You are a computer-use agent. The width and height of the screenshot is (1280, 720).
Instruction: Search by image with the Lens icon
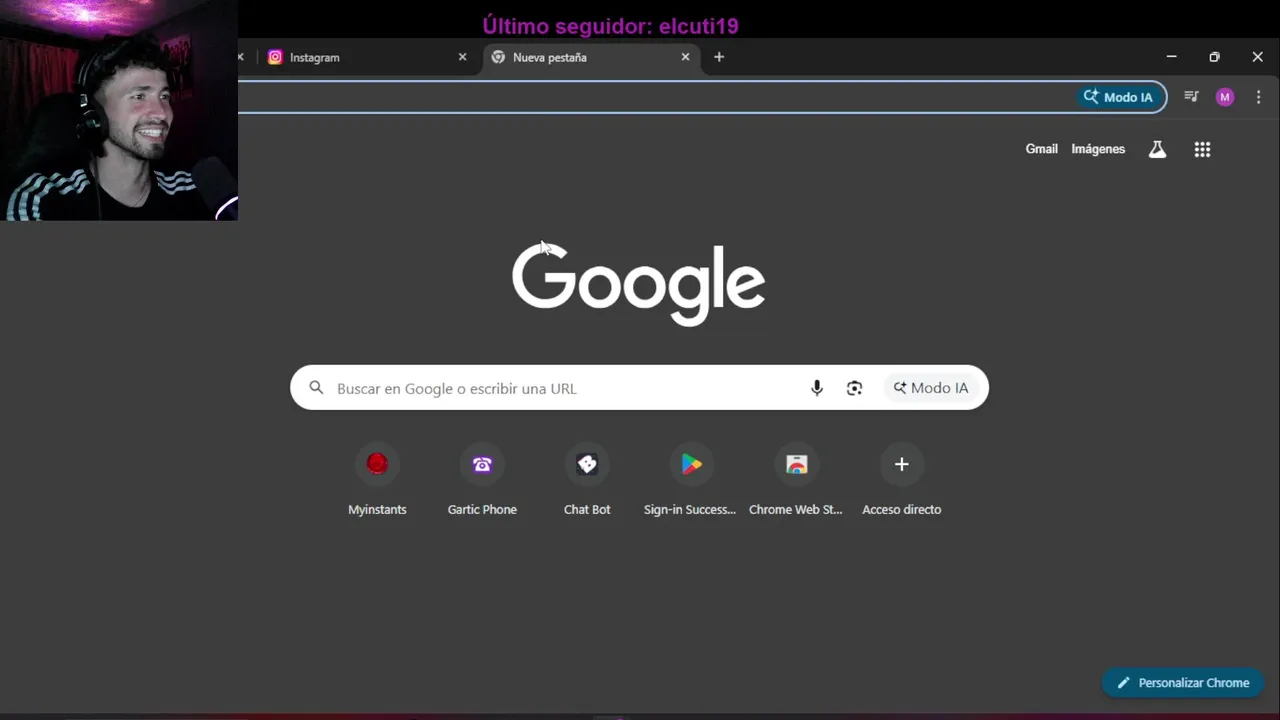pyautogui.click(x=854, y=388)
